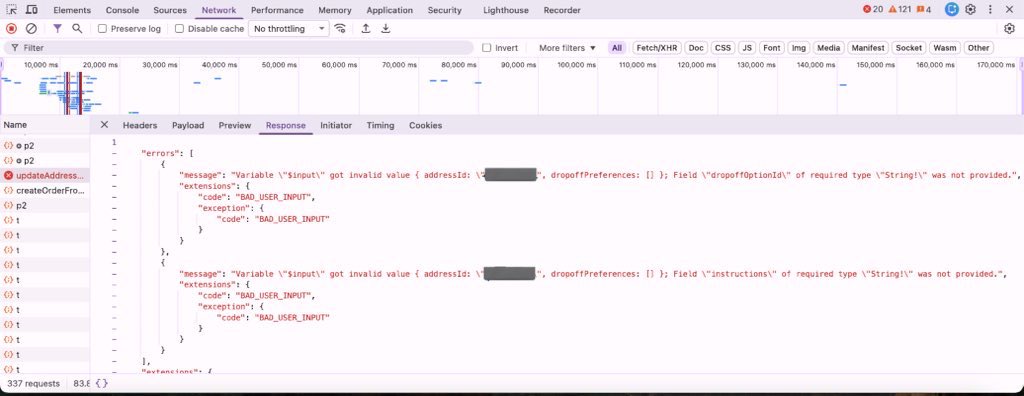The width and height of the screenshot is (1024, 396).
Task: View the request Cookies tab
Action: [425, 125]
